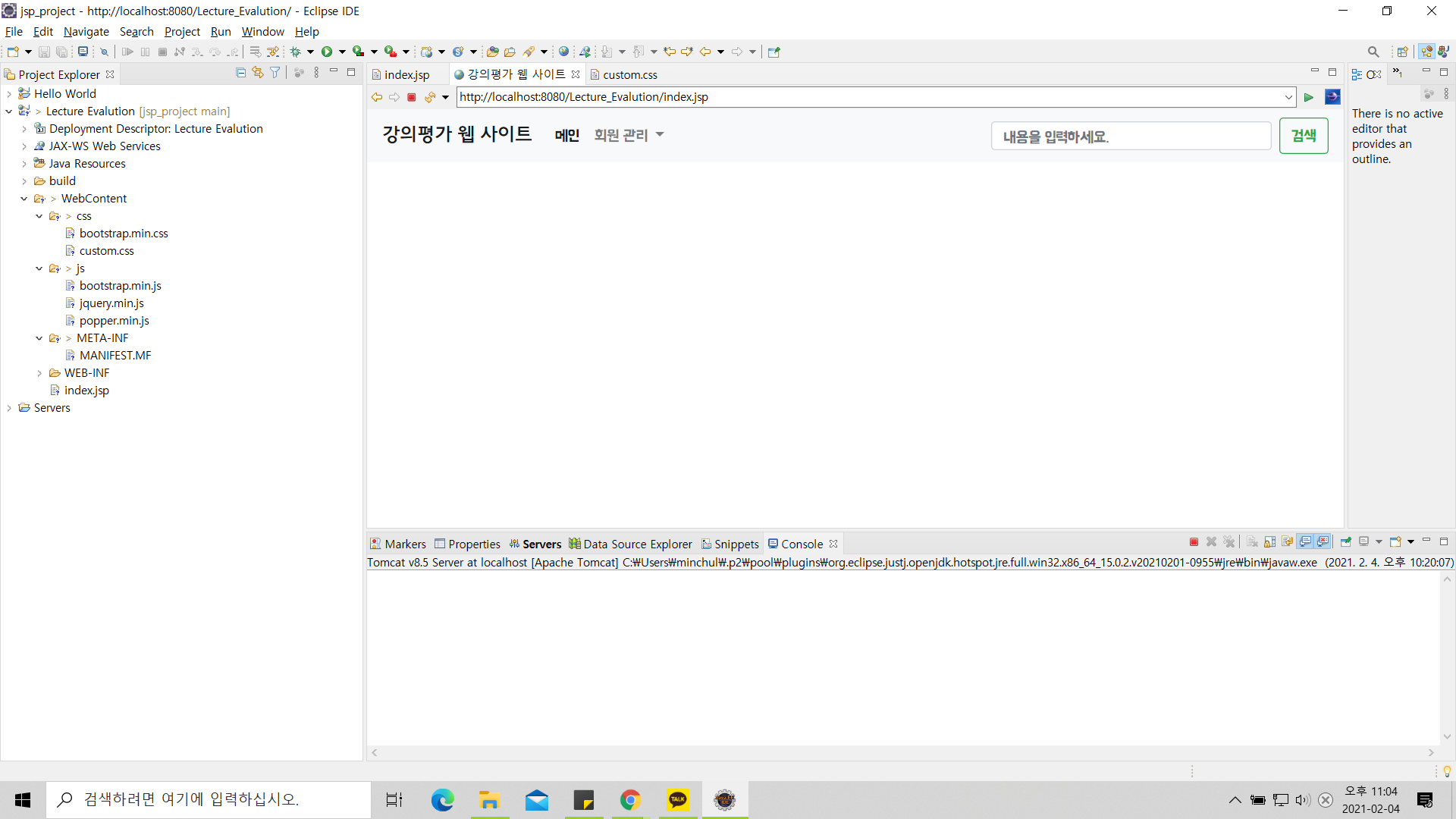The width and height of the screenshot is (1456, 819).
Task: Open Chrome from the Windows taskbar
Action: point(630,800)
